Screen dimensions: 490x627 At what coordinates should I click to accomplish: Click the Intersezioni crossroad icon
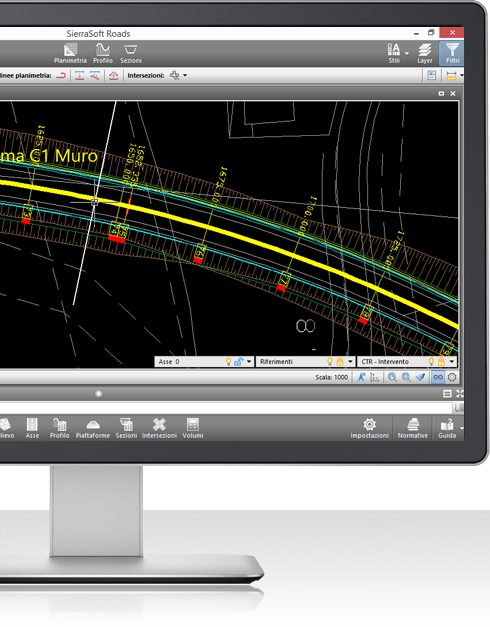click(174, 75)
